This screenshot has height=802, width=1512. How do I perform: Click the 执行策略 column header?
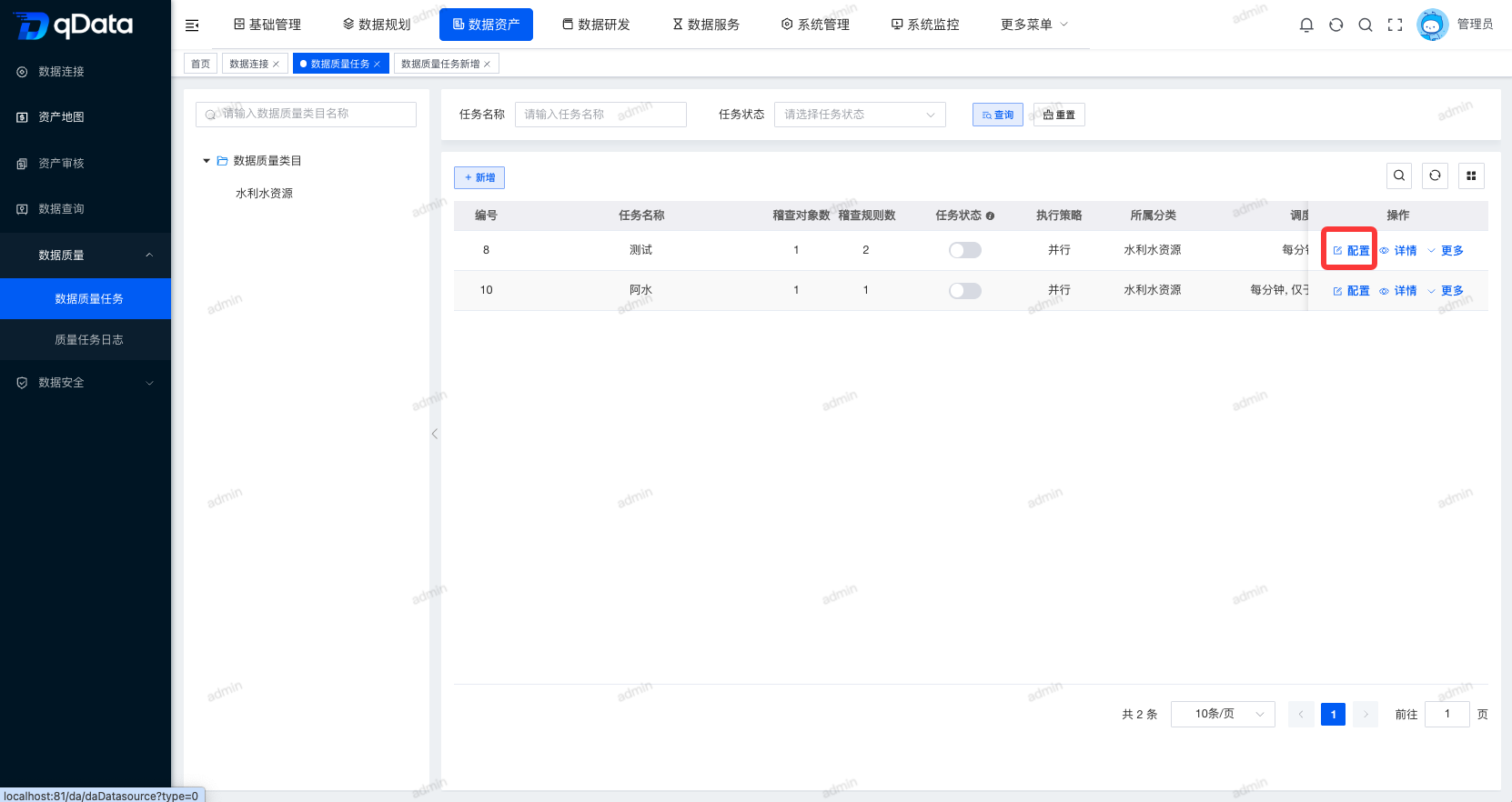click(1059, 216)
